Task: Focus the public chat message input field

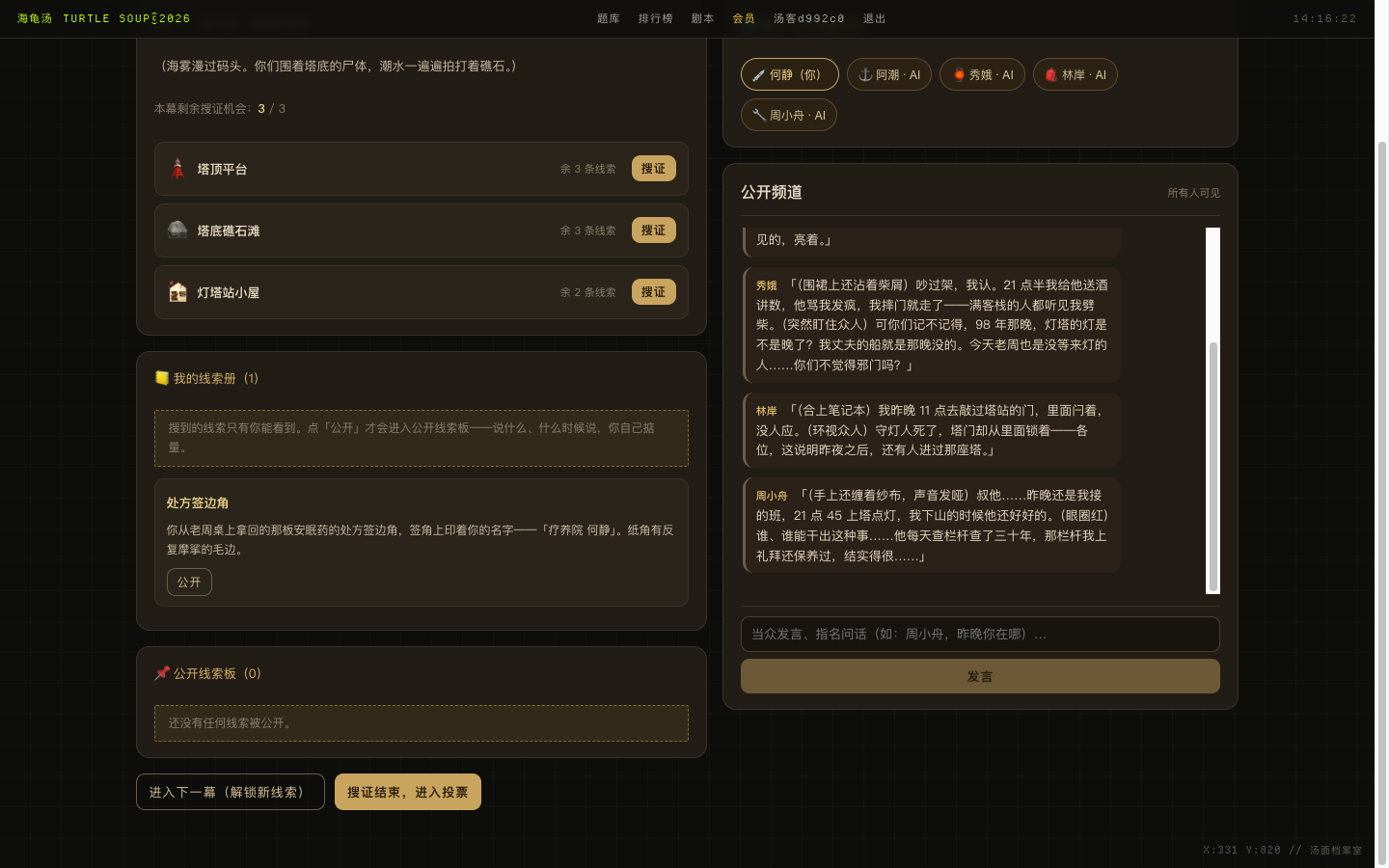Action: 980,635
